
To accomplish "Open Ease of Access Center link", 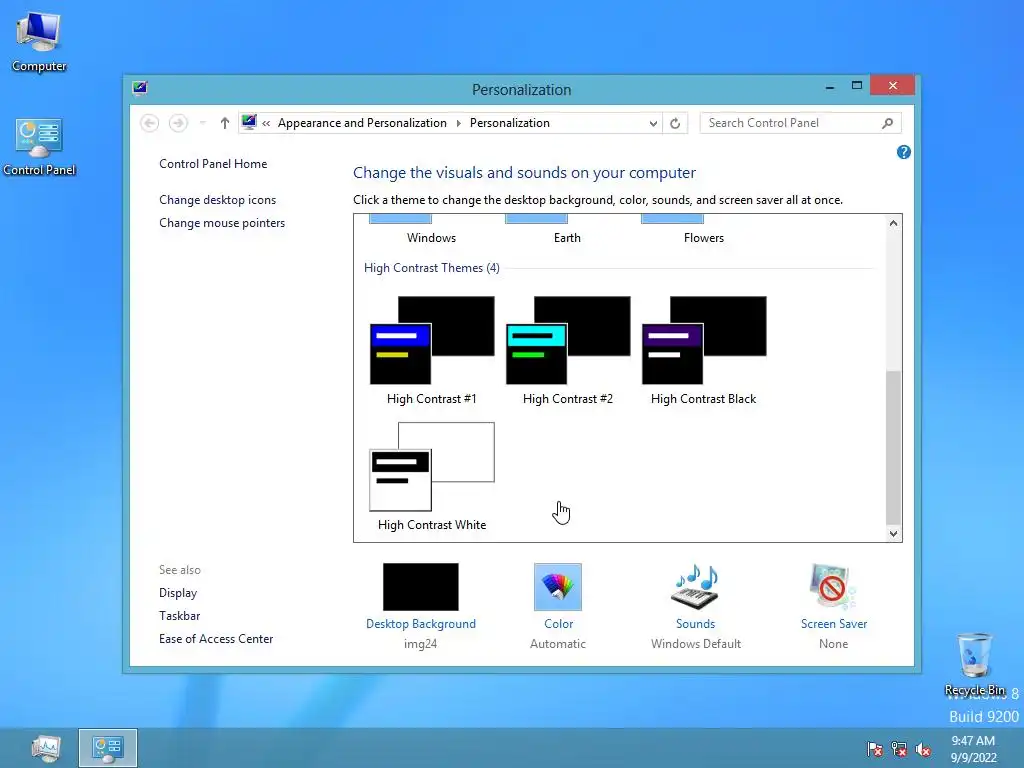I will (x=216, y=639).
